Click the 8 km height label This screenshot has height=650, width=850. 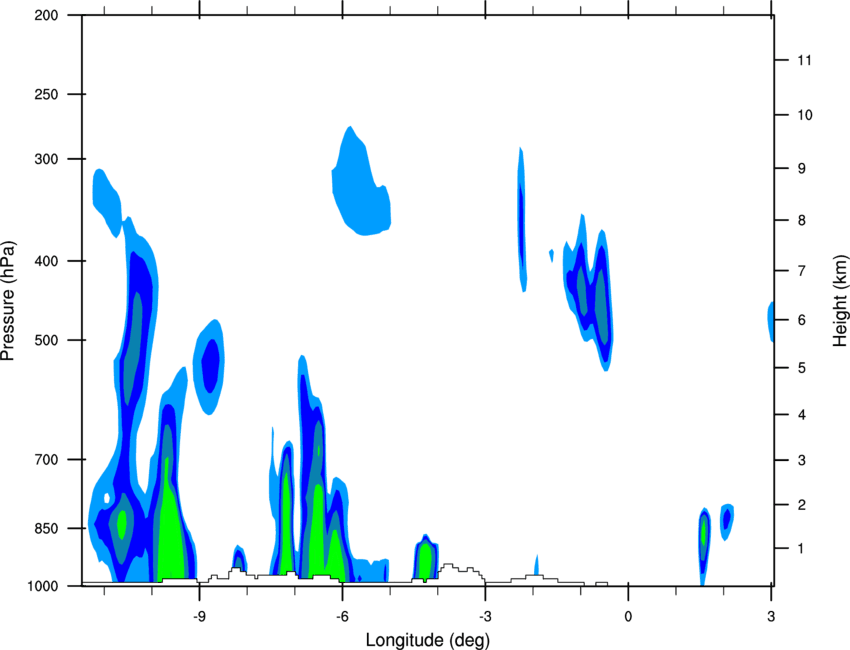[802, 220]
